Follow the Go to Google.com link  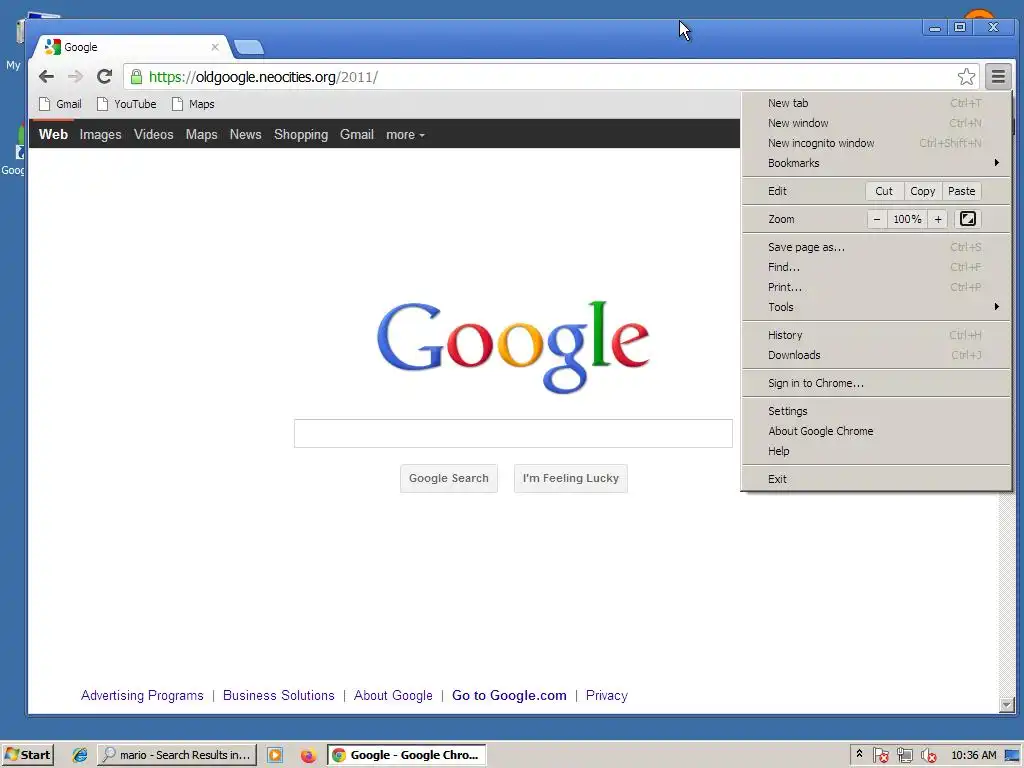click(x=509, y=696)
